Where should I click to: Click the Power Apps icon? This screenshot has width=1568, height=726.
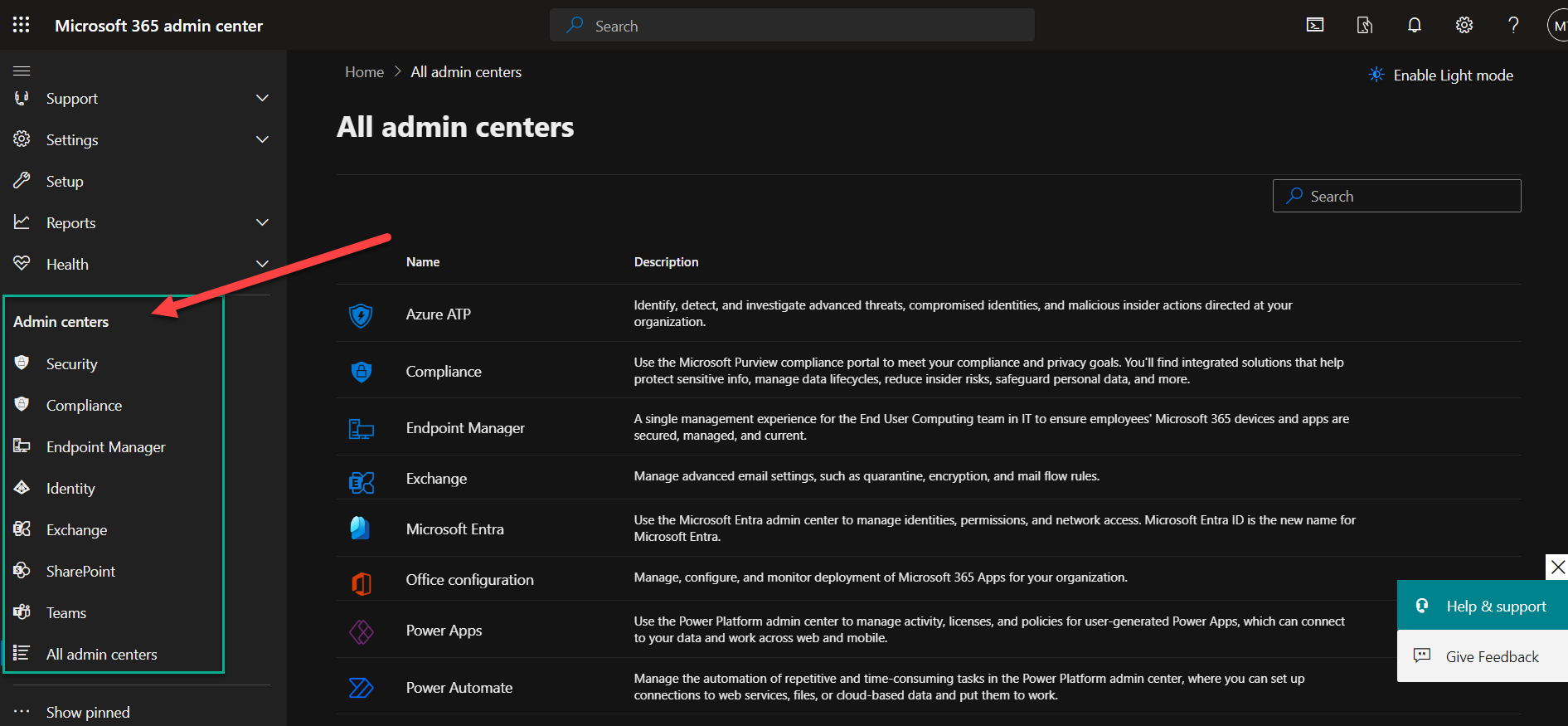362,632
